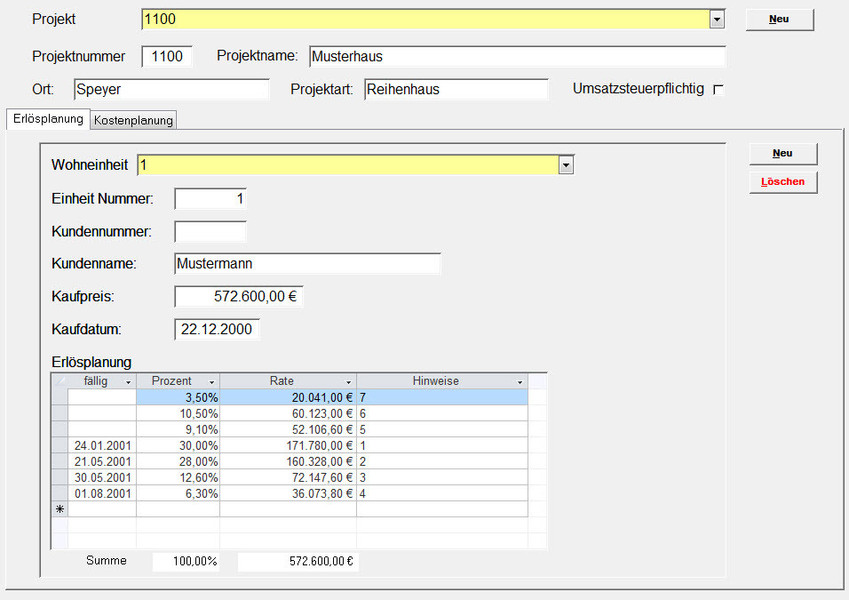
Task: Click the Prozent cell "30,00%"
Action: click(178, 446)
